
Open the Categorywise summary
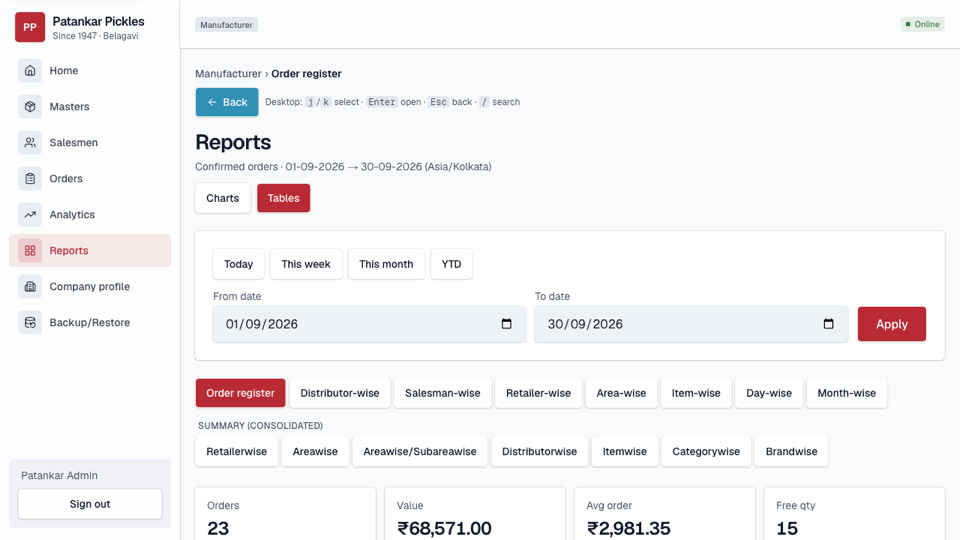point(706,452)
